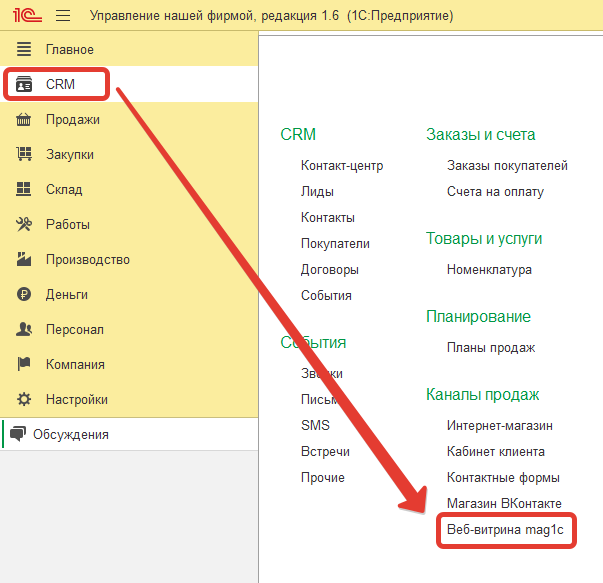Viewport: 603px width, 583px height.
Task: Open the Контакты list
Action: coord(328,218)
